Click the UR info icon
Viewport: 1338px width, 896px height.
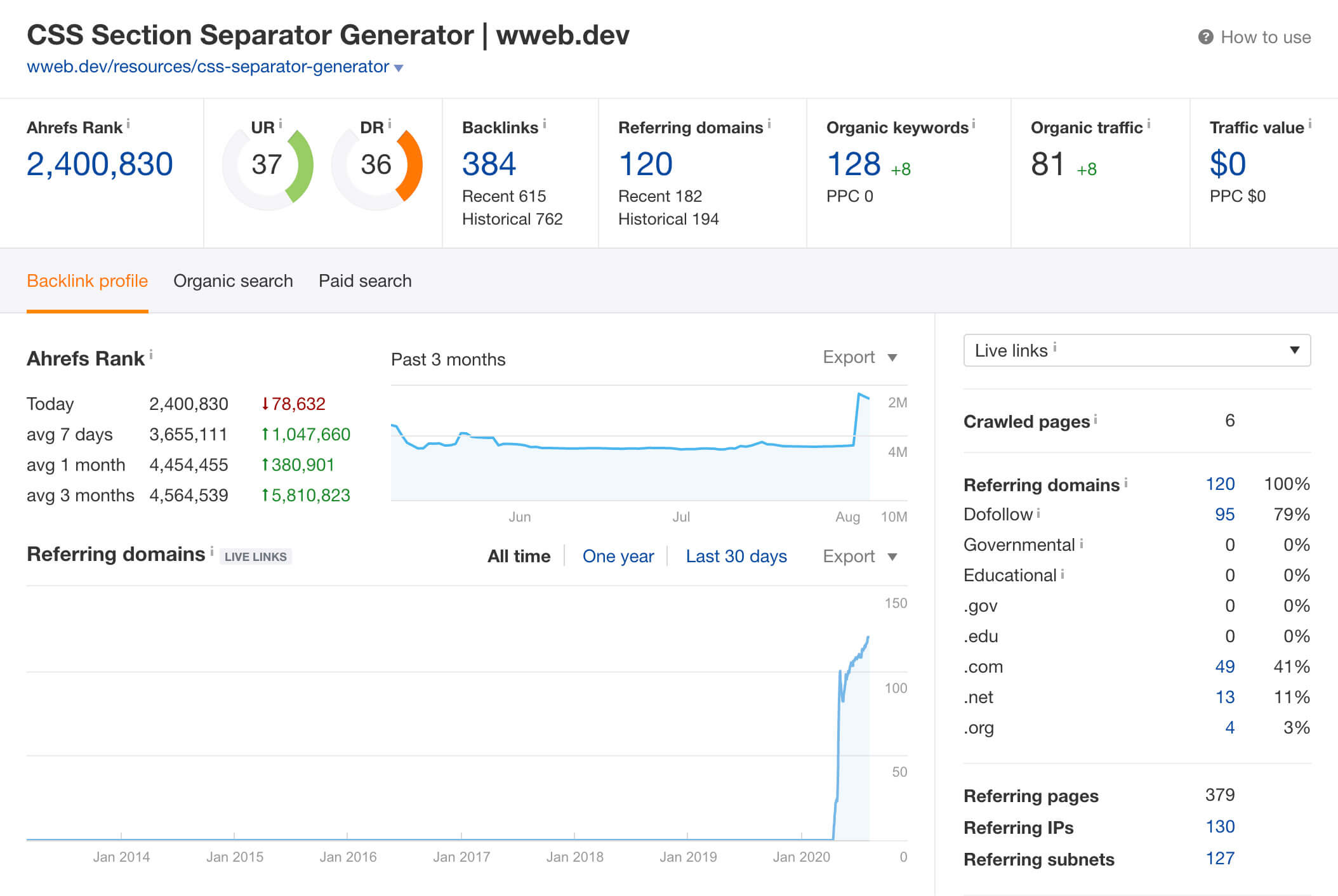coord(280,124)
